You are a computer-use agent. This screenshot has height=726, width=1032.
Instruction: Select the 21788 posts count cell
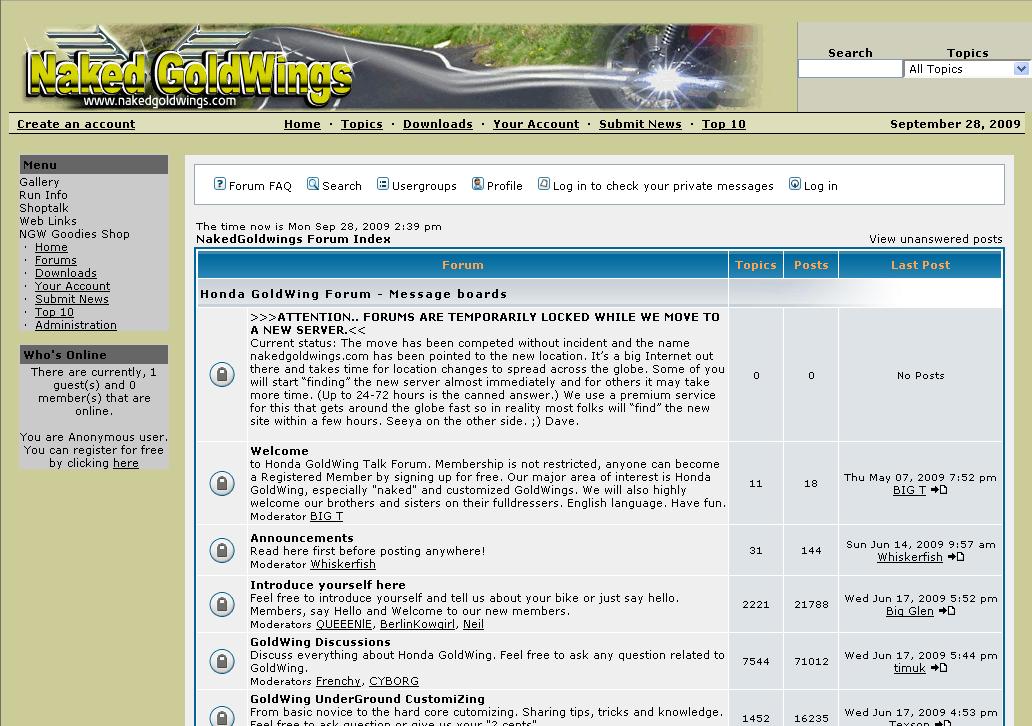(811, 604)
